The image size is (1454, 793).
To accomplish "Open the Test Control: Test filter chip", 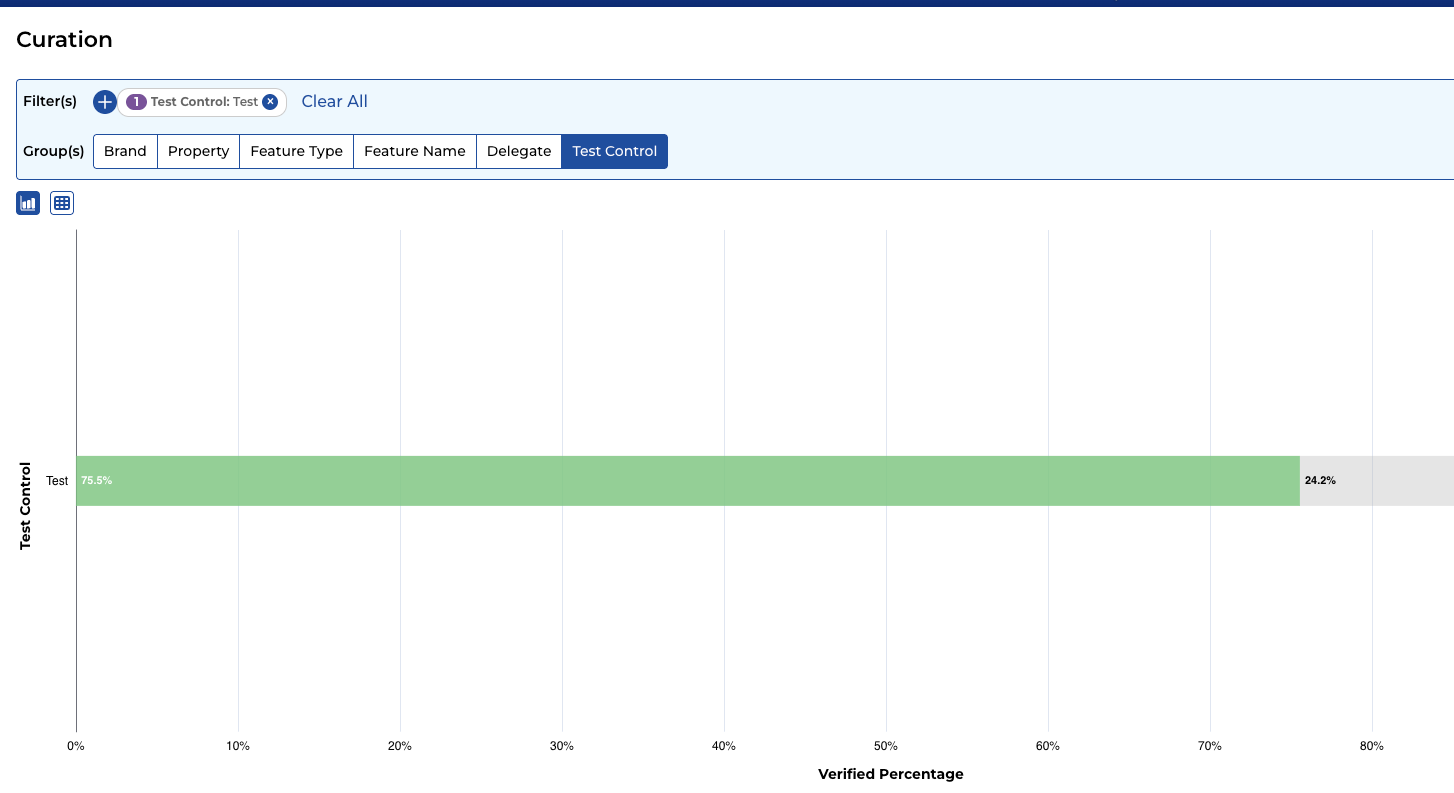I will (204, 102).
